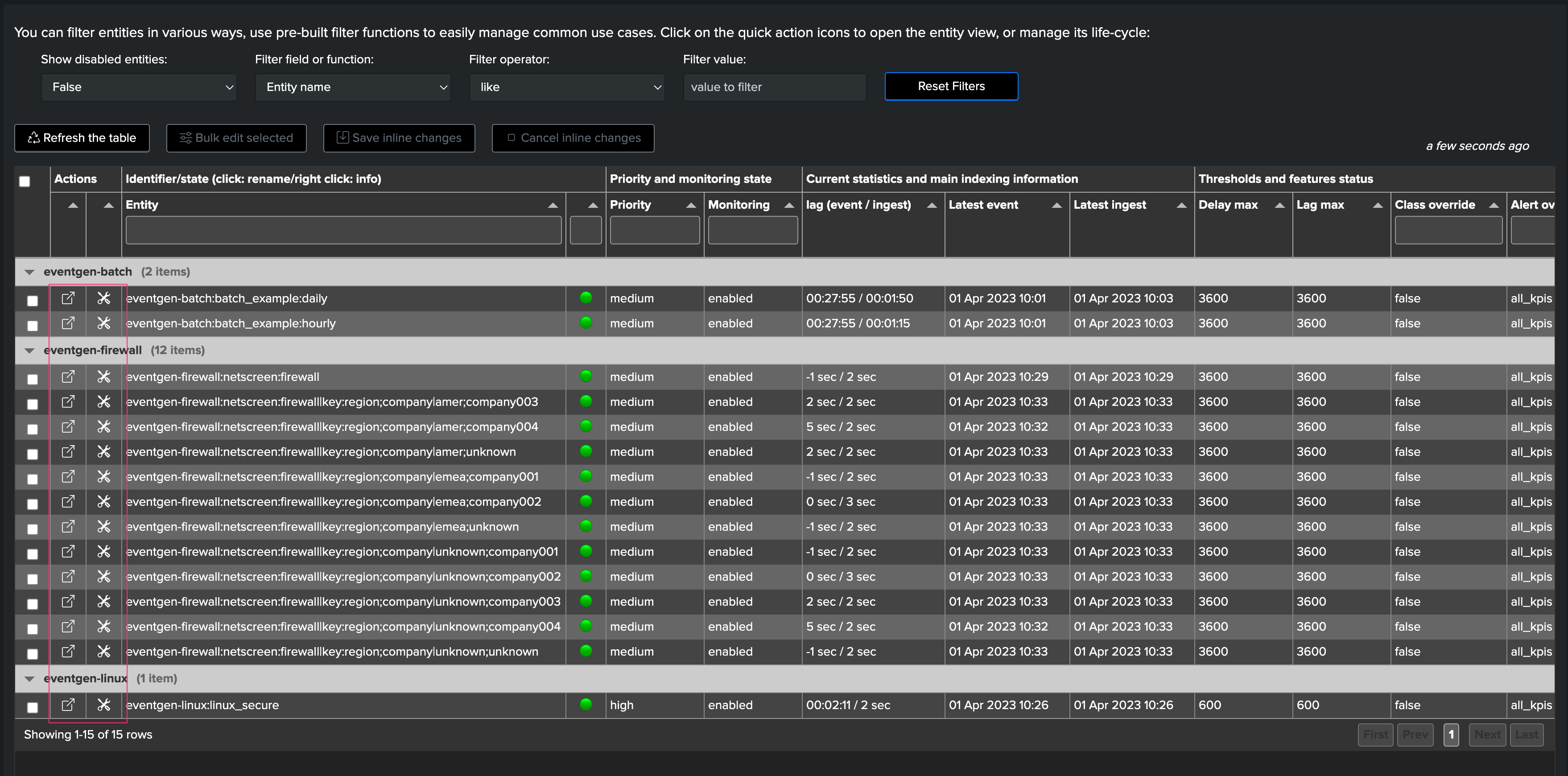Sort by Delay max column

[x=1279, y=205]
